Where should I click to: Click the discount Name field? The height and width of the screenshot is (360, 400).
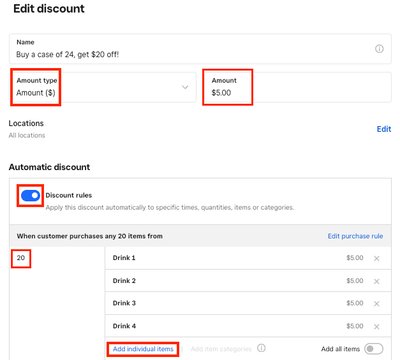pyautogui.click(x=200, y=49)
